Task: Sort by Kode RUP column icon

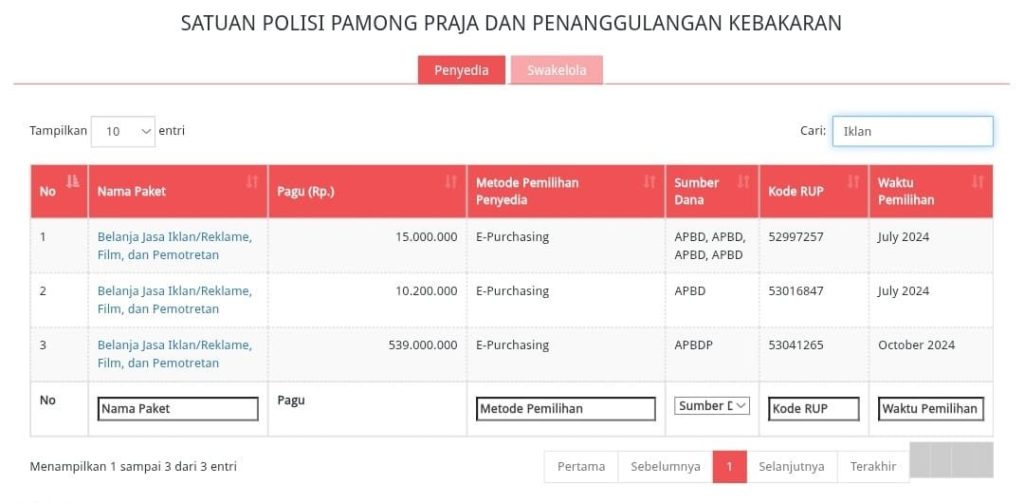Action: click(x=853, y=182)
